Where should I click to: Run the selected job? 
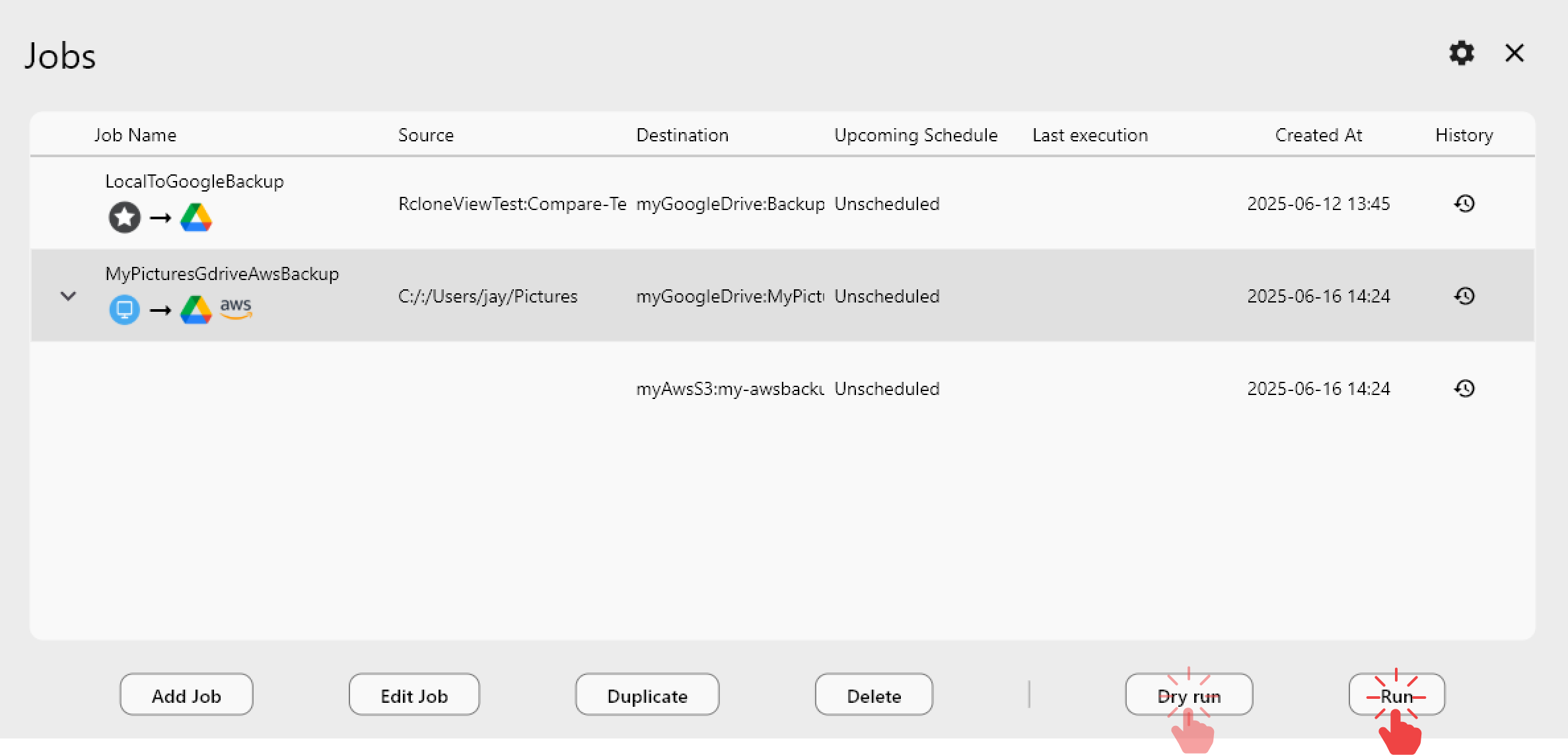pyautogui.click(x=1395, y=694)
